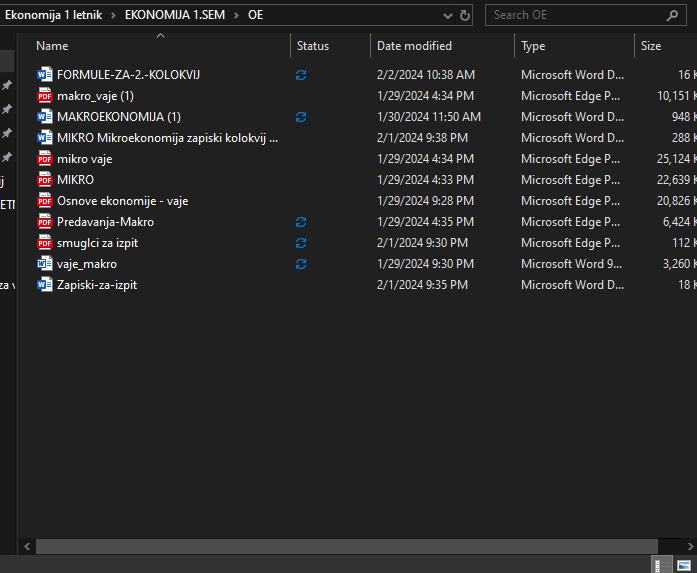Switch to large thumbnails view layout

pos(684,565)
